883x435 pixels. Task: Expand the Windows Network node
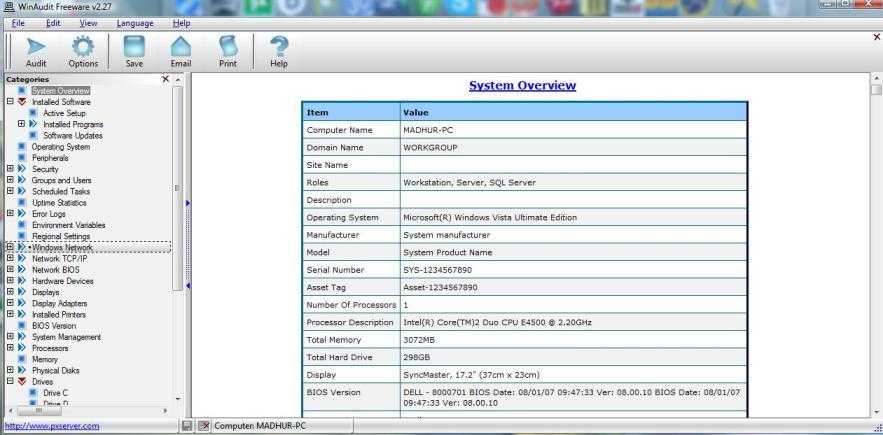(x=10, y=247)
